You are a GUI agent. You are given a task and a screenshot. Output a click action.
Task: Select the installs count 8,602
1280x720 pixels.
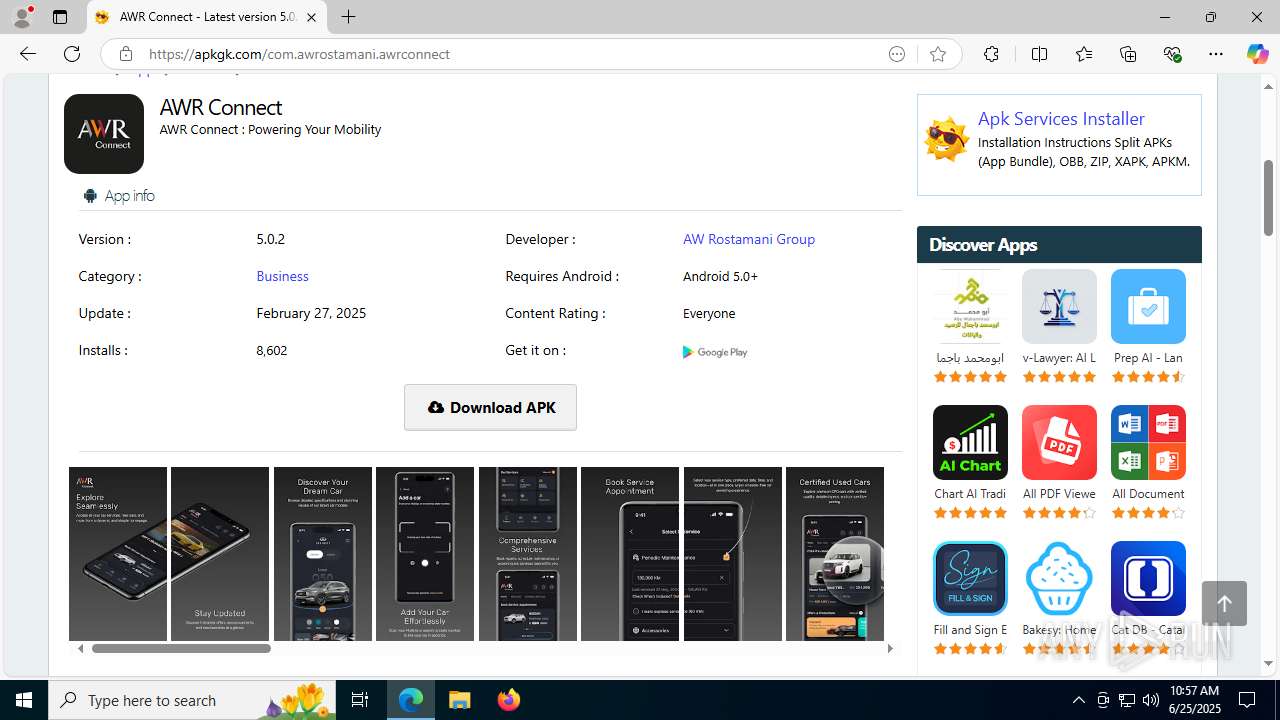point(271,350)
